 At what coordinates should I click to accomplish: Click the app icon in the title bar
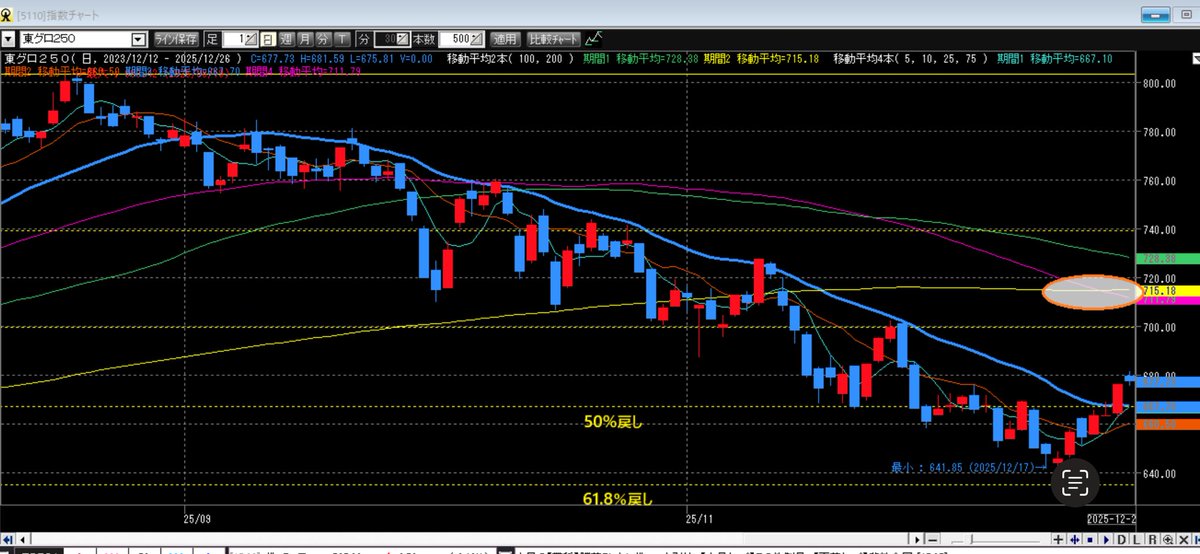pos(7,15)
